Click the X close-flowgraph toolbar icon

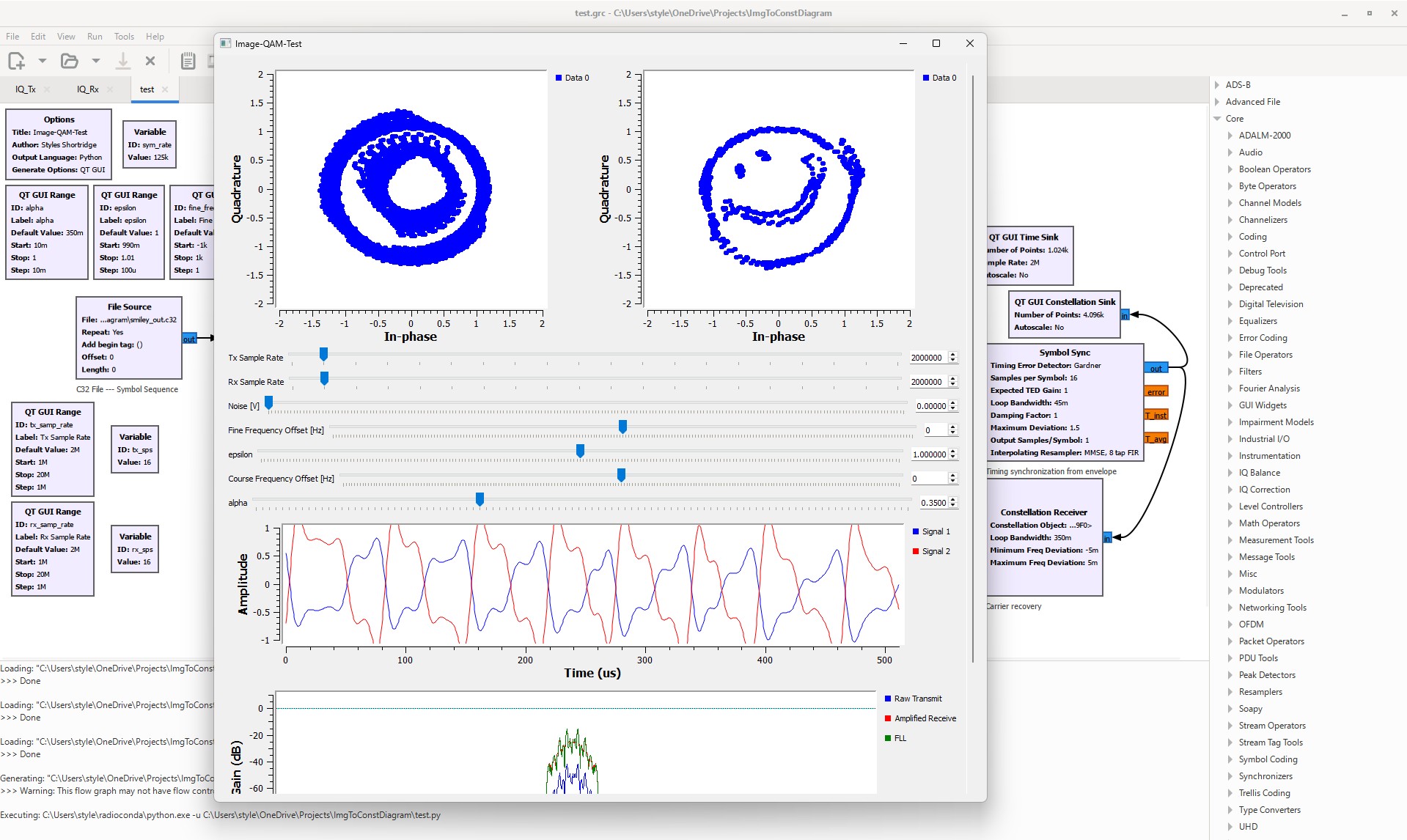150,61
